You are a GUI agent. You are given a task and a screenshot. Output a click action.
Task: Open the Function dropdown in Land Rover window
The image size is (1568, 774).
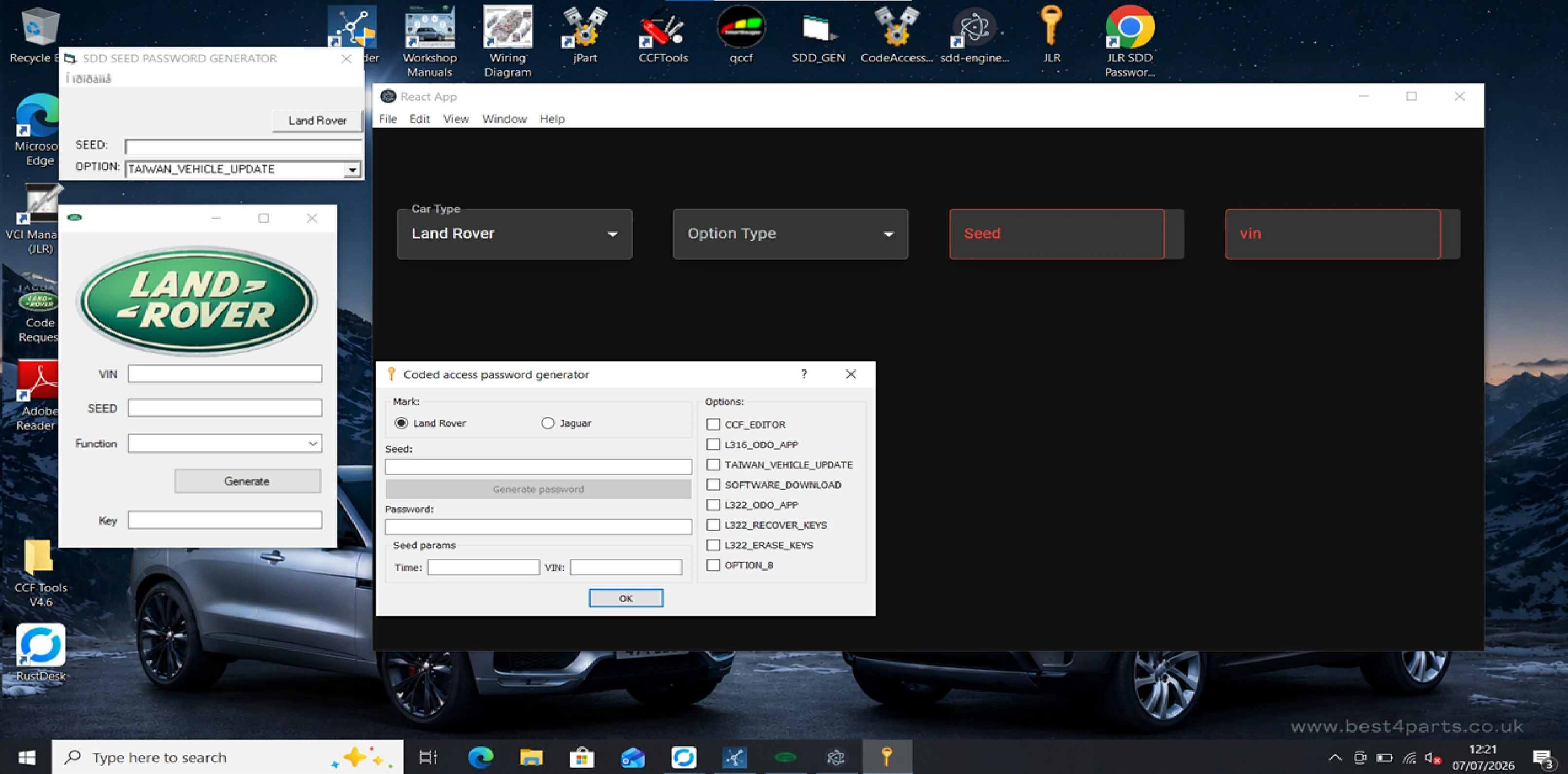tap(224, 443)
